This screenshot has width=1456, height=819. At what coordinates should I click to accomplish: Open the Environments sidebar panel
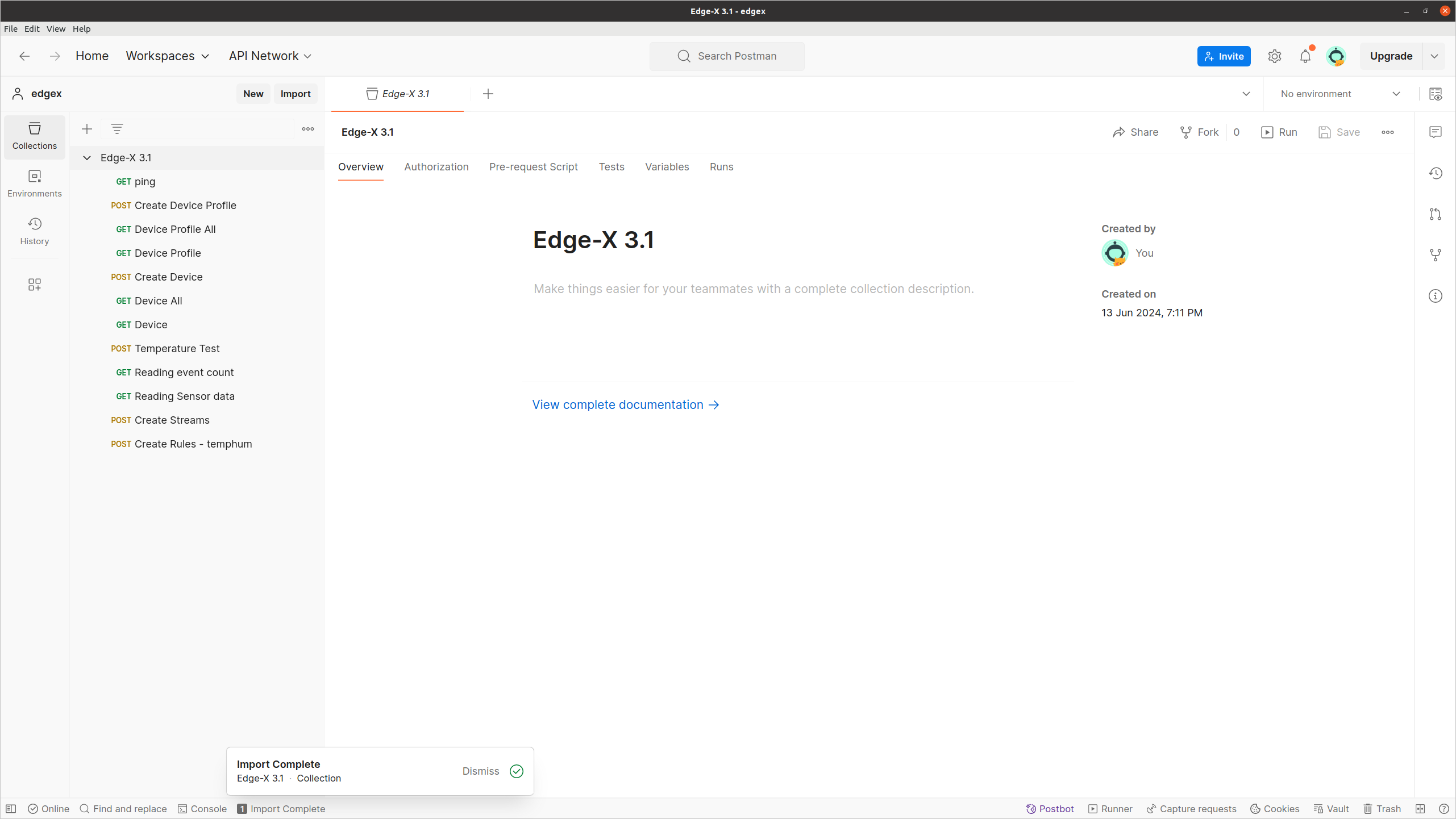tap(35, 183)
